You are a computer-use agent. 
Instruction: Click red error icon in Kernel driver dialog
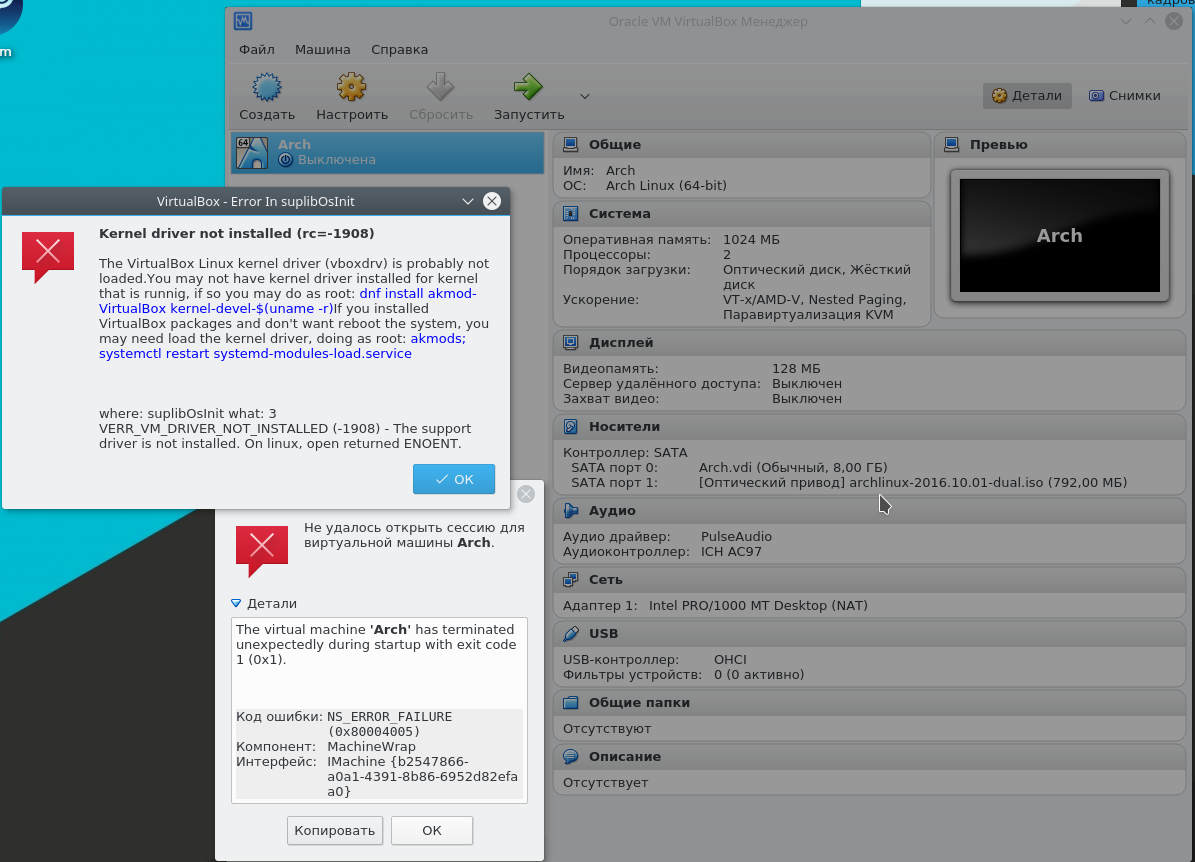48,256
